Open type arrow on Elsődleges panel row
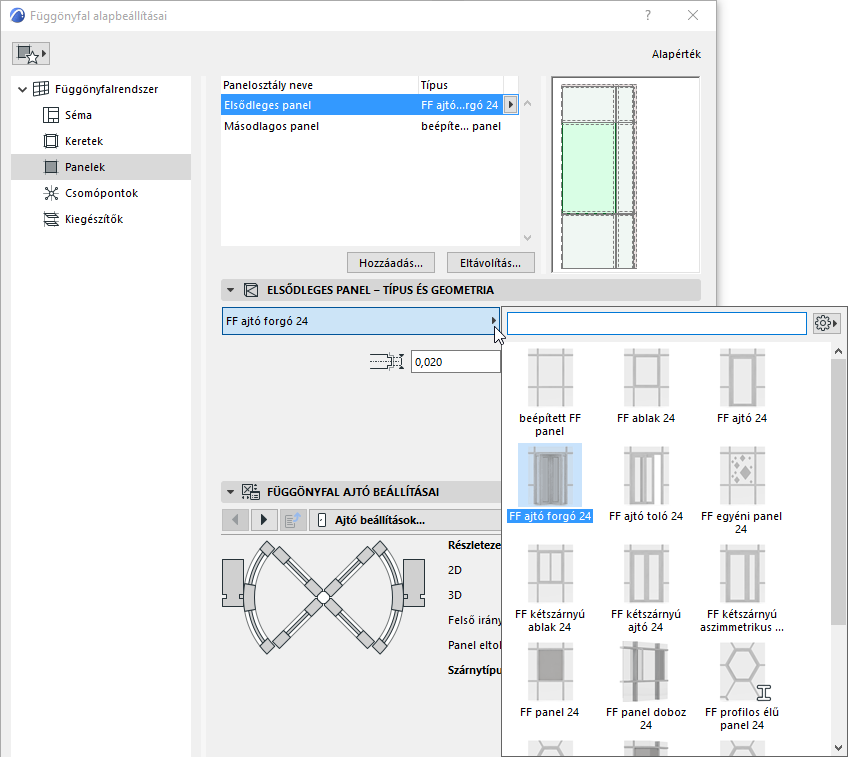This screenshot has width=848, height=757. (510, 105)
